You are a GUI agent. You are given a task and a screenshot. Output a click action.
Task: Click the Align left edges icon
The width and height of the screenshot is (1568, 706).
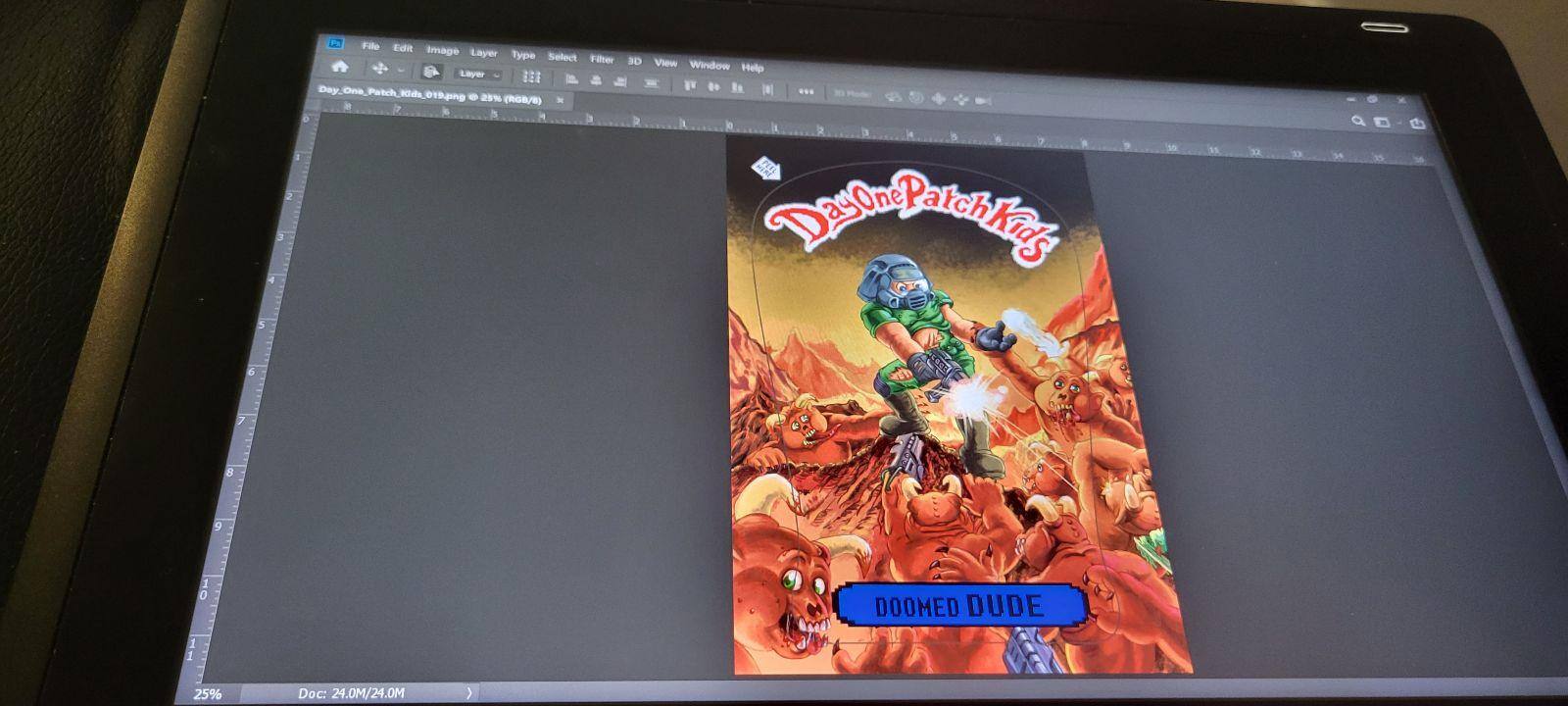tap(571, 79)
